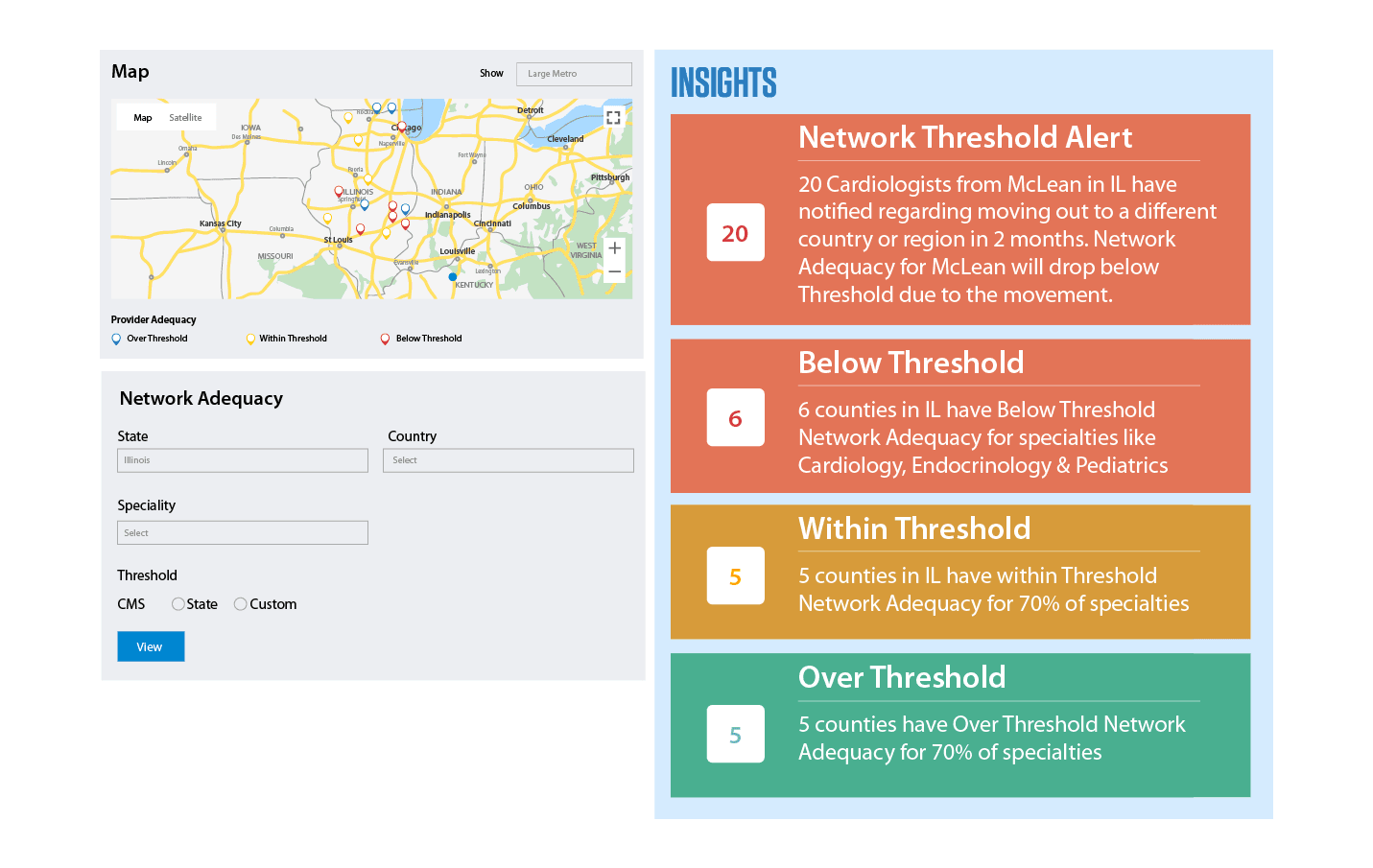Open the State dropdown showing Illinois
This screenshot has width=1373, height=868.
coord(243,460)
